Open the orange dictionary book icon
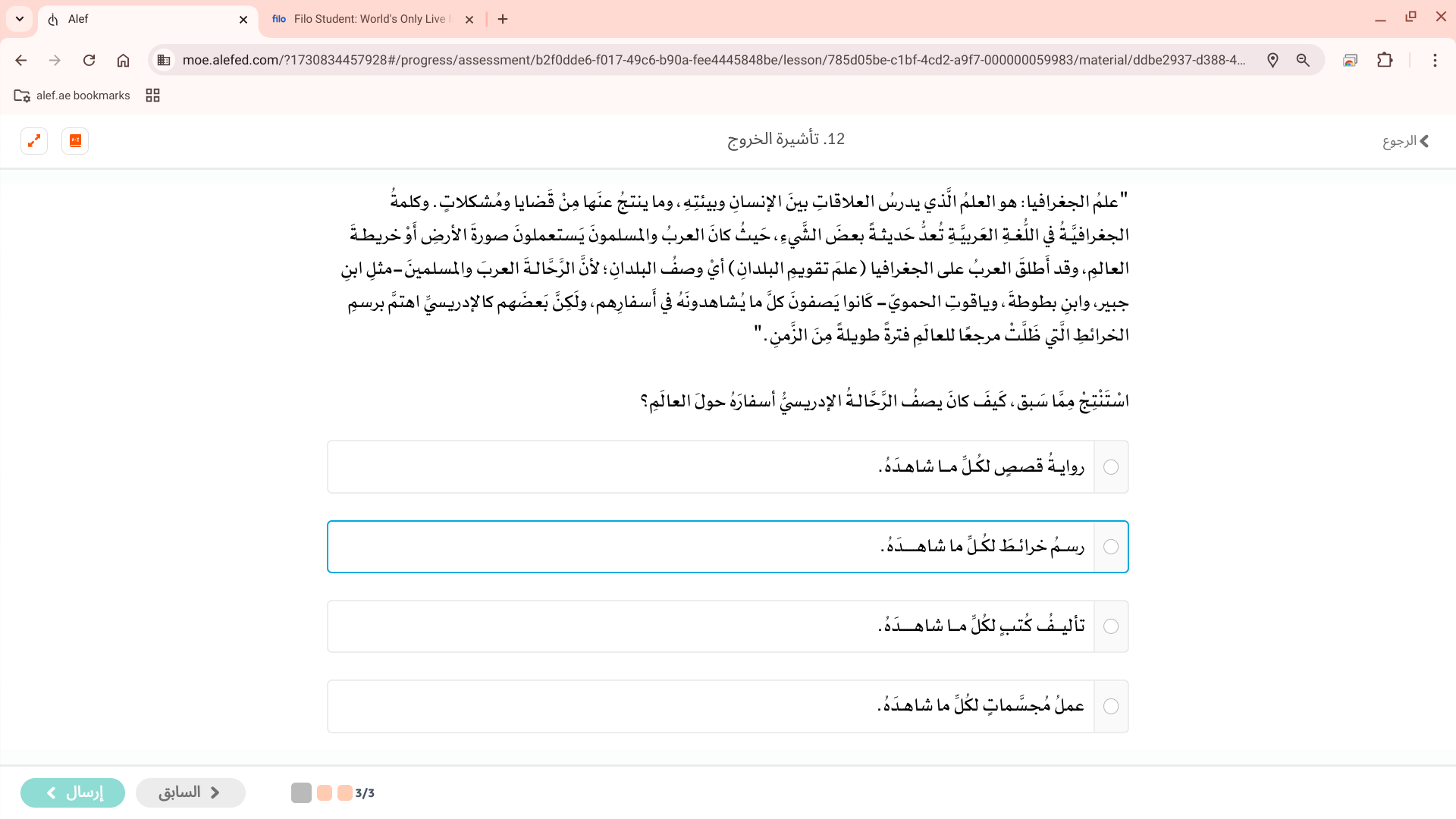1456x819 pixels. 75,141
